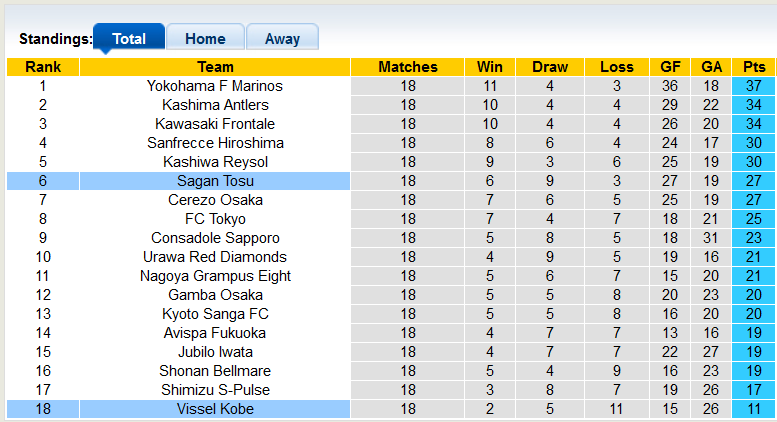The image size is (777, 422).
Task: Click Consadole Sapporo in the standings
Action: click(215, 238)
